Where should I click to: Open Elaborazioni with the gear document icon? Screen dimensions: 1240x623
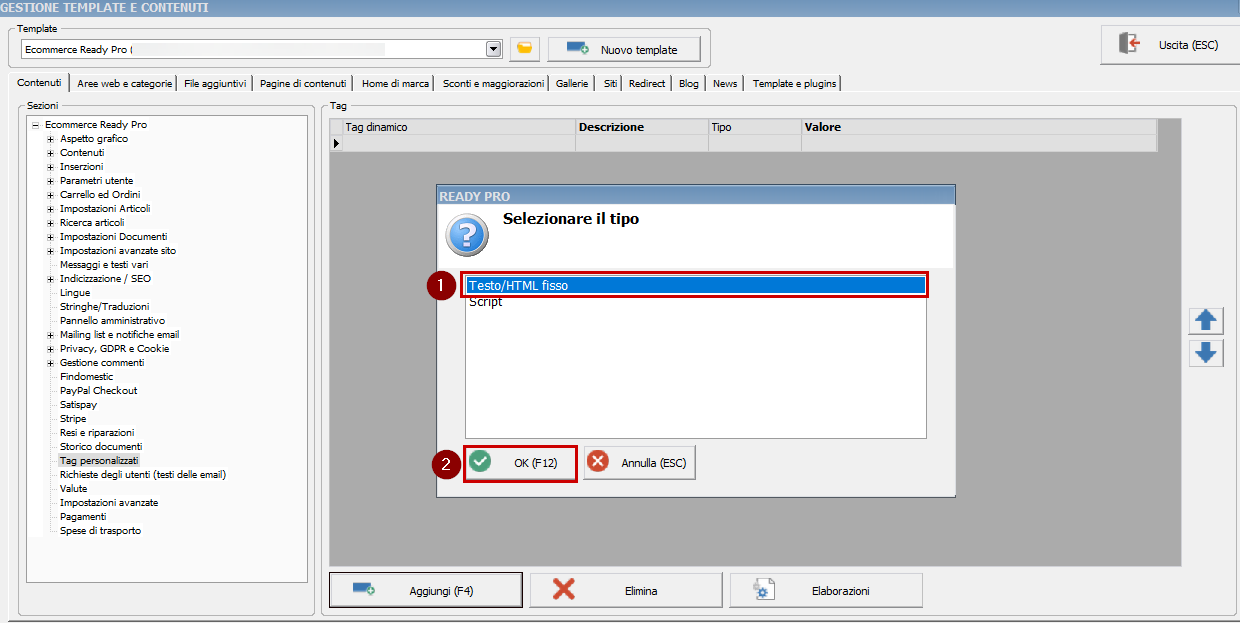(825, 591)
